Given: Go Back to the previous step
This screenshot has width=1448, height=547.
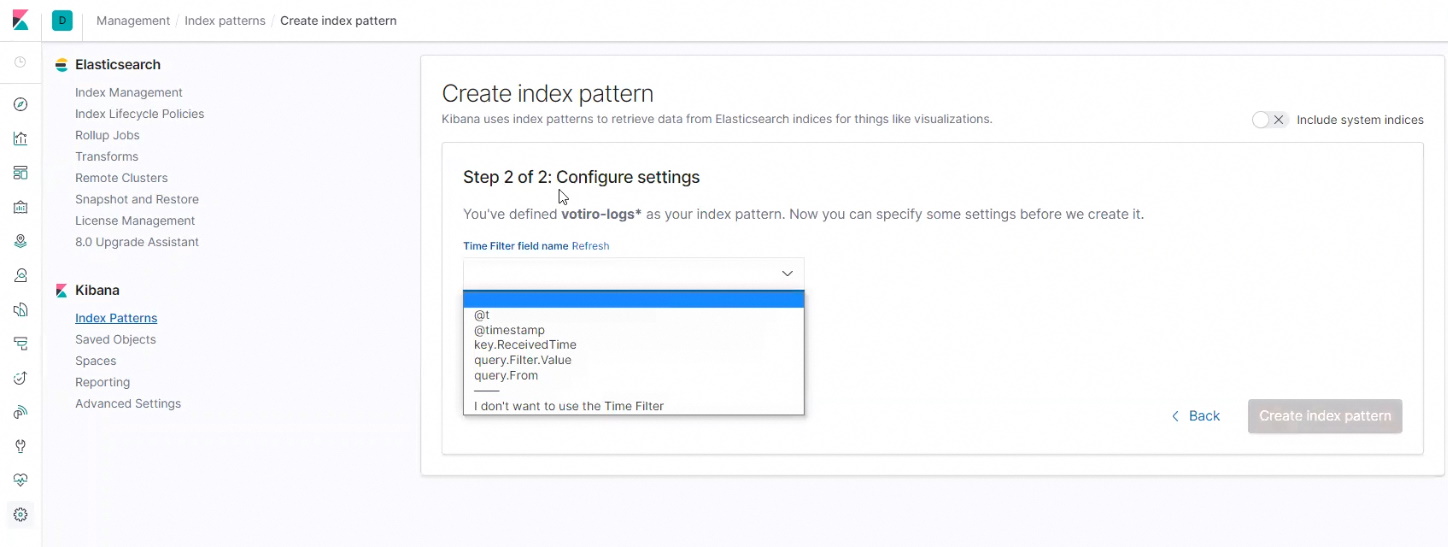Looking at the screenshot, I should pyautogui.click(x=1196, y=416).
